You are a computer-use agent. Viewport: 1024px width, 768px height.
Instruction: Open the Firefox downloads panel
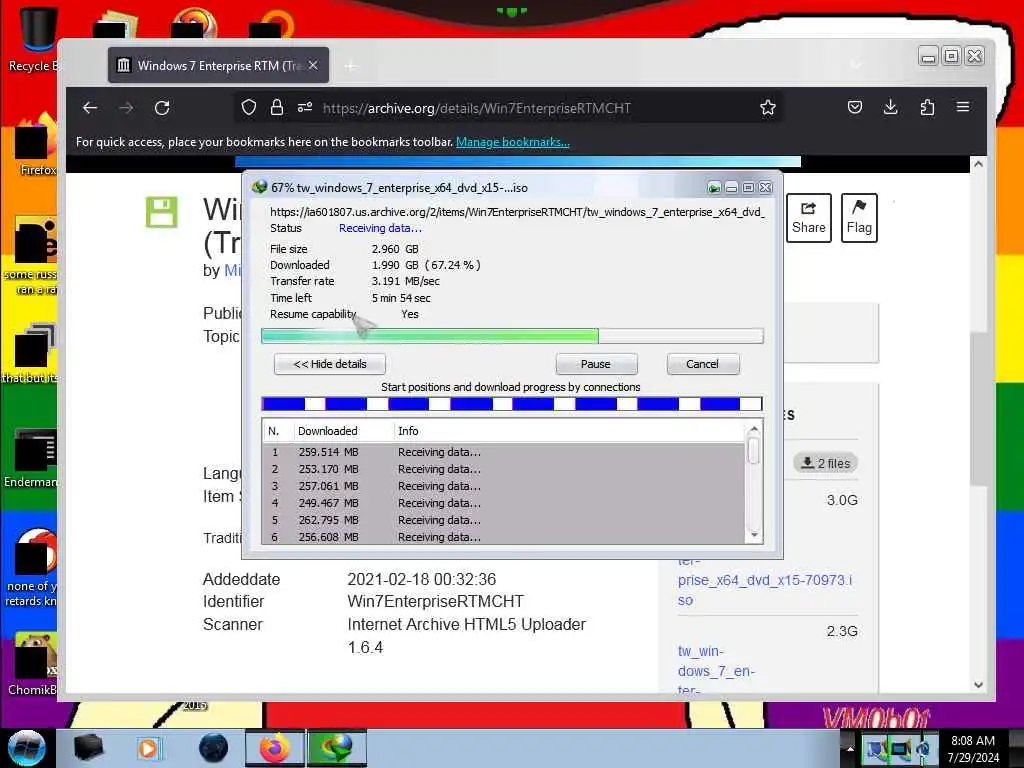[x=891, y=108]
